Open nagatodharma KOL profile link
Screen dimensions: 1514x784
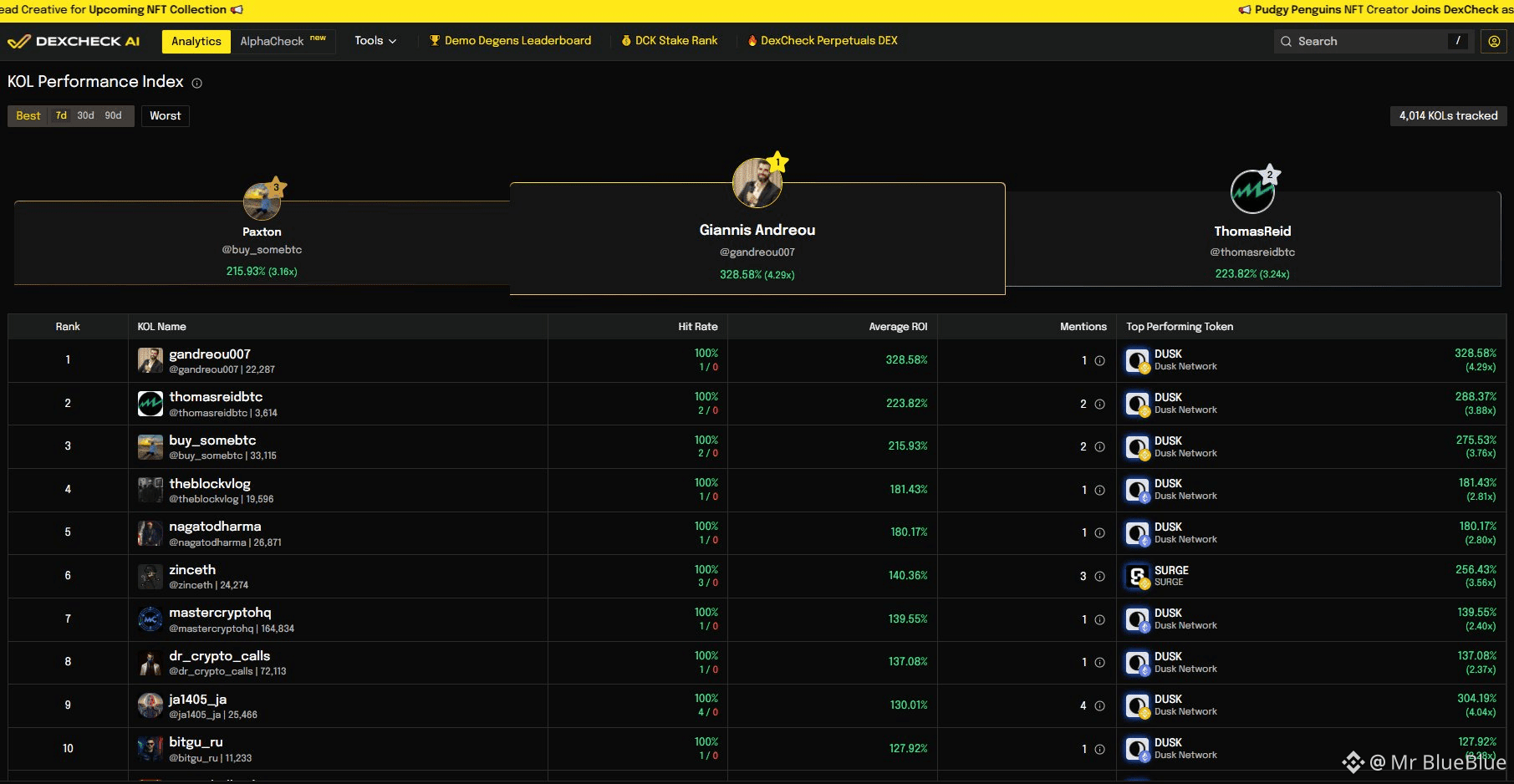pyautogui.click(x=215, y=527)
